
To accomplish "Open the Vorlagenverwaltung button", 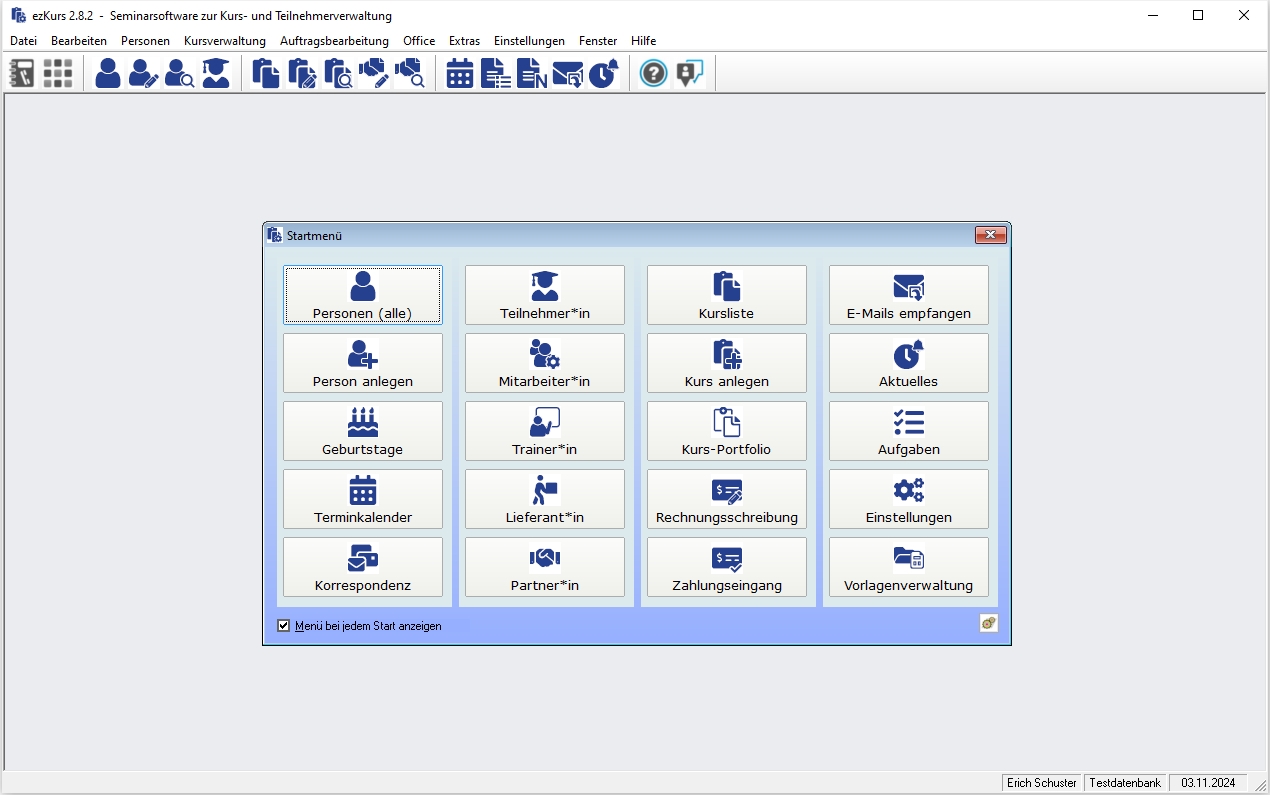I will tap(909, 567).
